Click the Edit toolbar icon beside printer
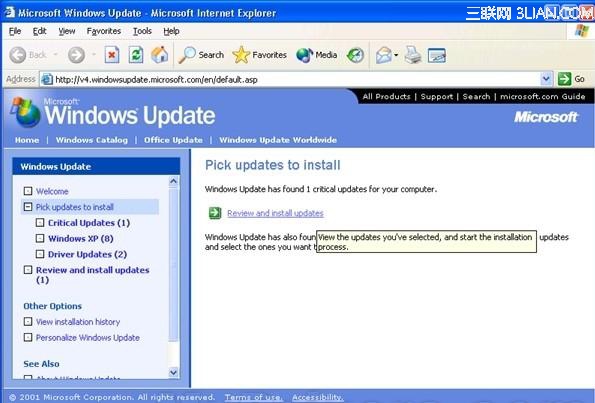 437,55
